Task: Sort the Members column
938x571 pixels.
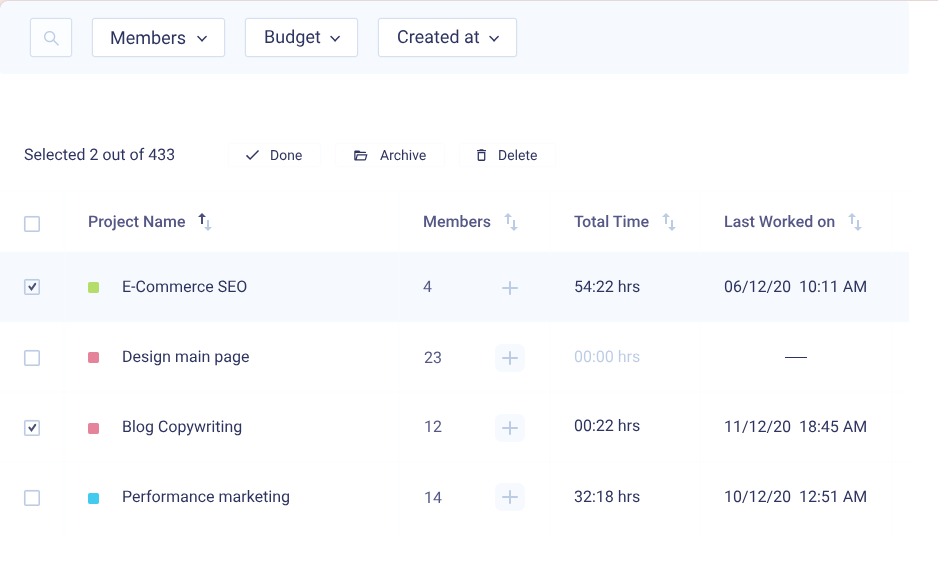Action: point(510,222)
